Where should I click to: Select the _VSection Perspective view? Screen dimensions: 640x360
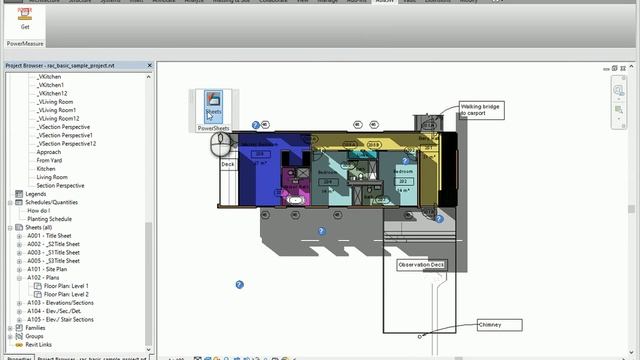[63, 127]
